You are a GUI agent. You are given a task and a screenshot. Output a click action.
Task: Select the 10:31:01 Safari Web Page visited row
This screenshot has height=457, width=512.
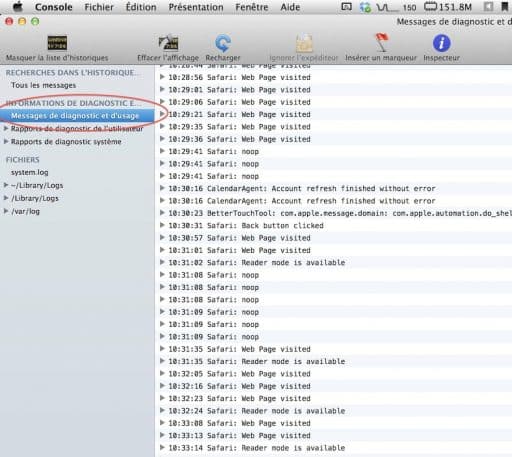[x=333, y=250]
